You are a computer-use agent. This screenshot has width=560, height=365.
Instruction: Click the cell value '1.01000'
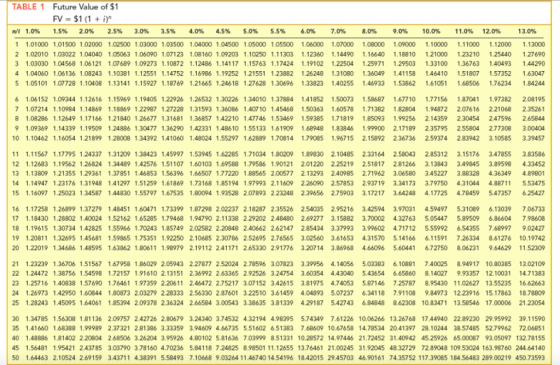[37, 45]
